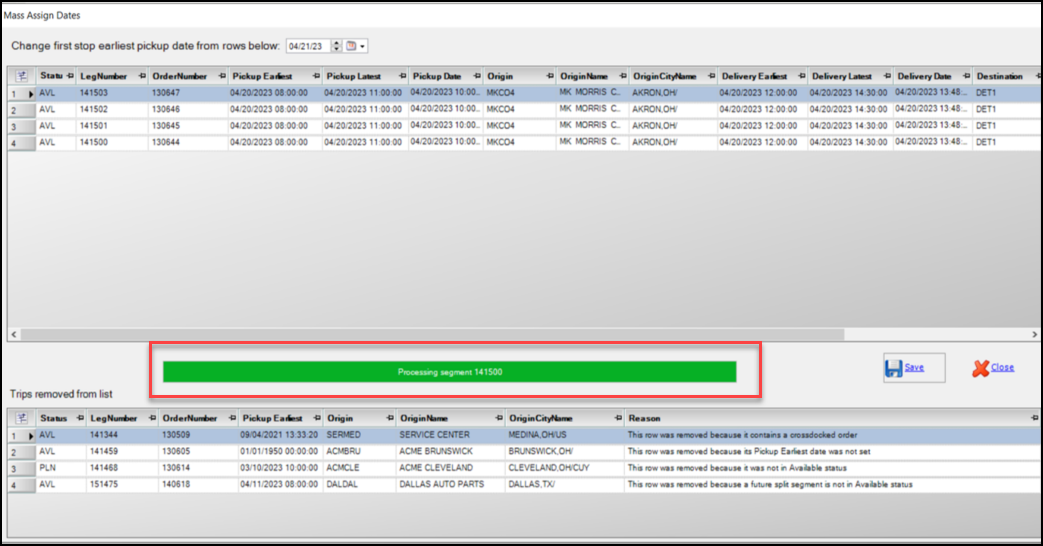
Task: Click the ACME CLEVELAND origin name cell
Action: point(450,468)
